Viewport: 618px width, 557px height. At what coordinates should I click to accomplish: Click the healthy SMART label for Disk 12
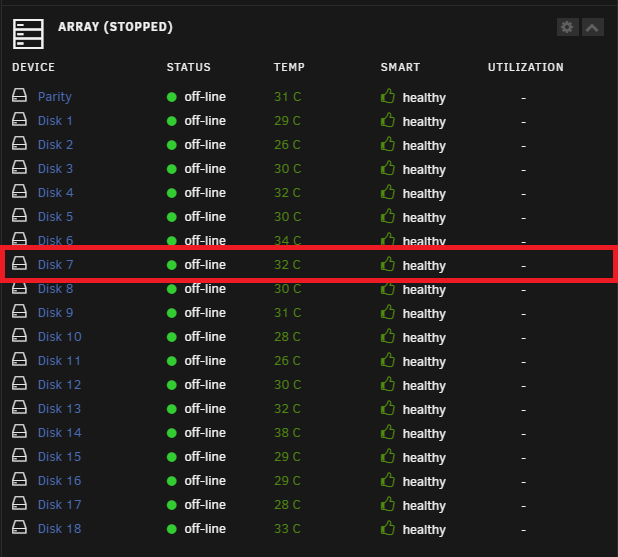coord(424,386)
